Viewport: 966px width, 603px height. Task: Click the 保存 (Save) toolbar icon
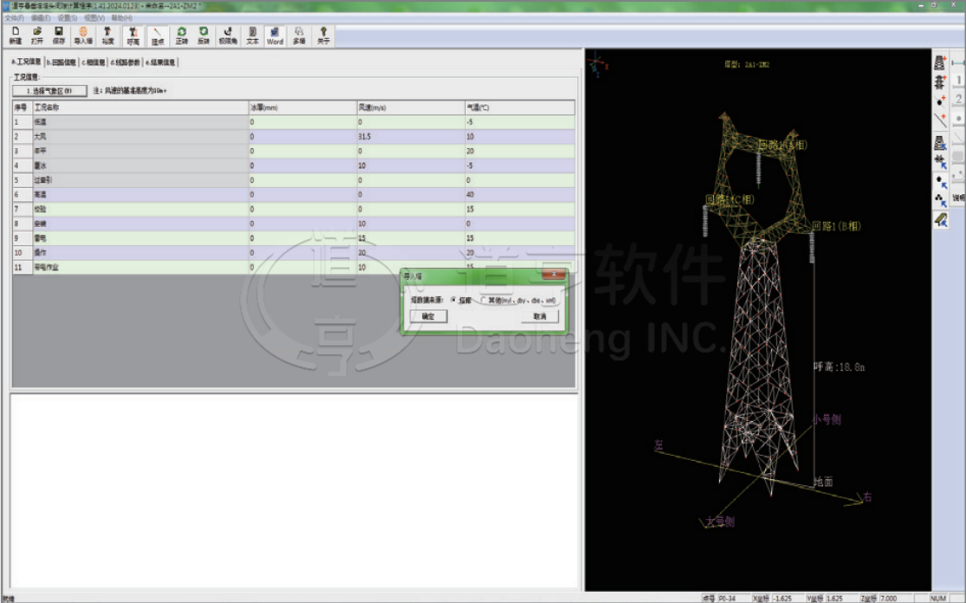coord(59,35)
